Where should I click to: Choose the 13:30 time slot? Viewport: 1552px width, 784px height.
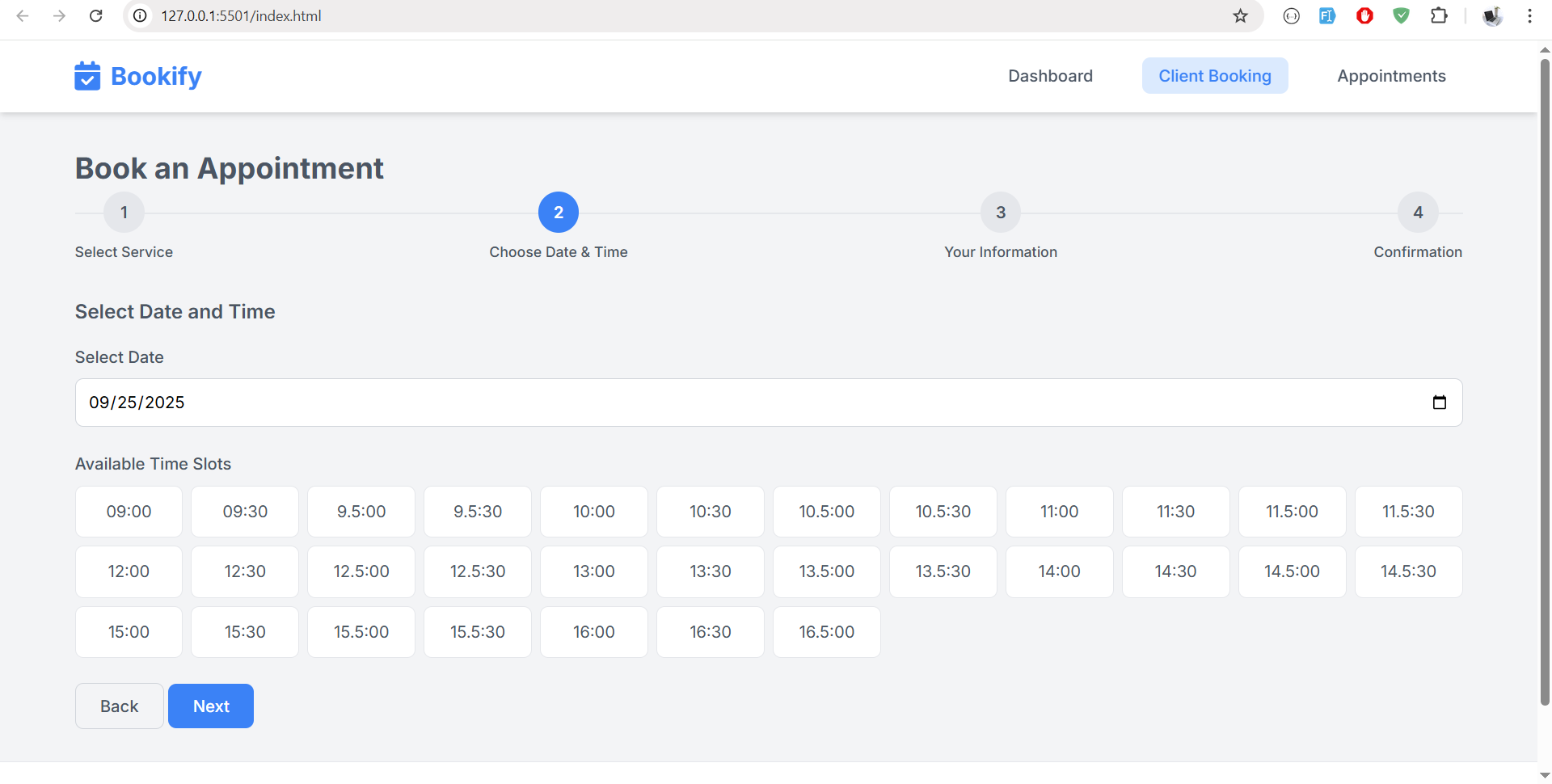710,571
